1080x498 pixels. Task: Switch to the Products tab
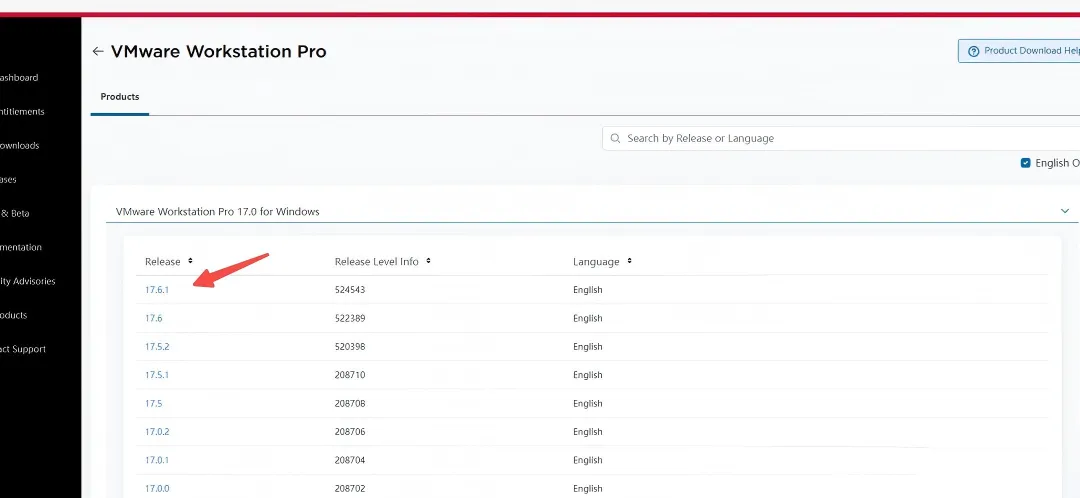[120, 97]
